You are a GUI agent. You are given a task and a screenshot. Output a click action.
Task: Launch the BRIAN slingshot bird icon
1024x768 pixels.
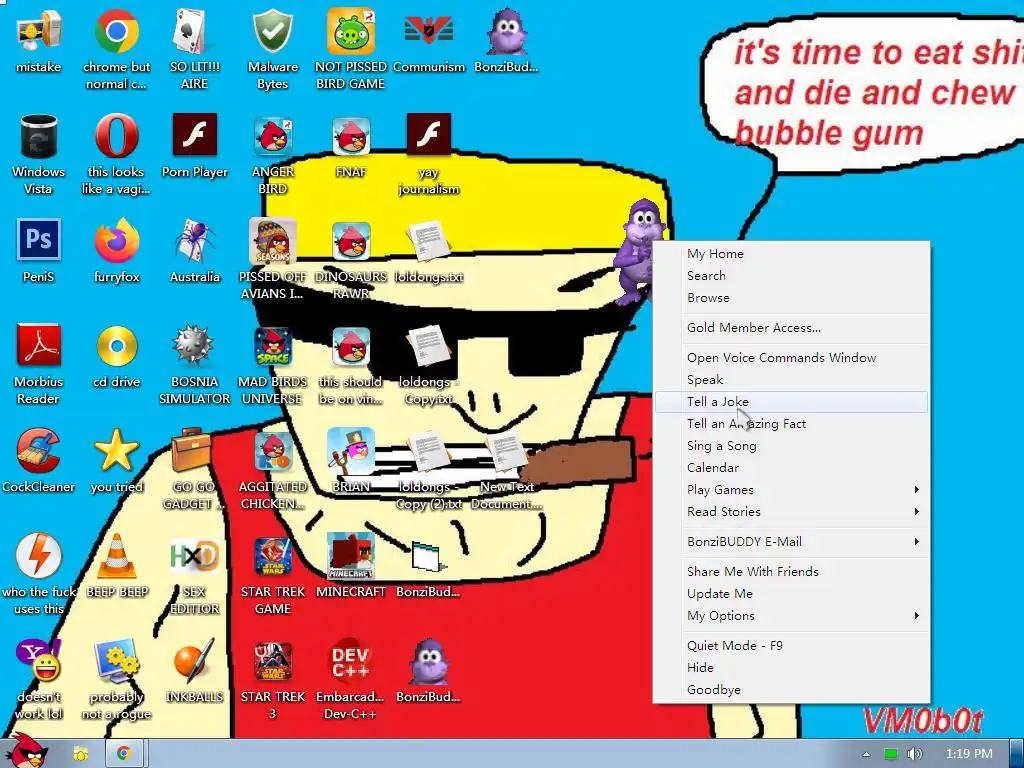[351, 451]
